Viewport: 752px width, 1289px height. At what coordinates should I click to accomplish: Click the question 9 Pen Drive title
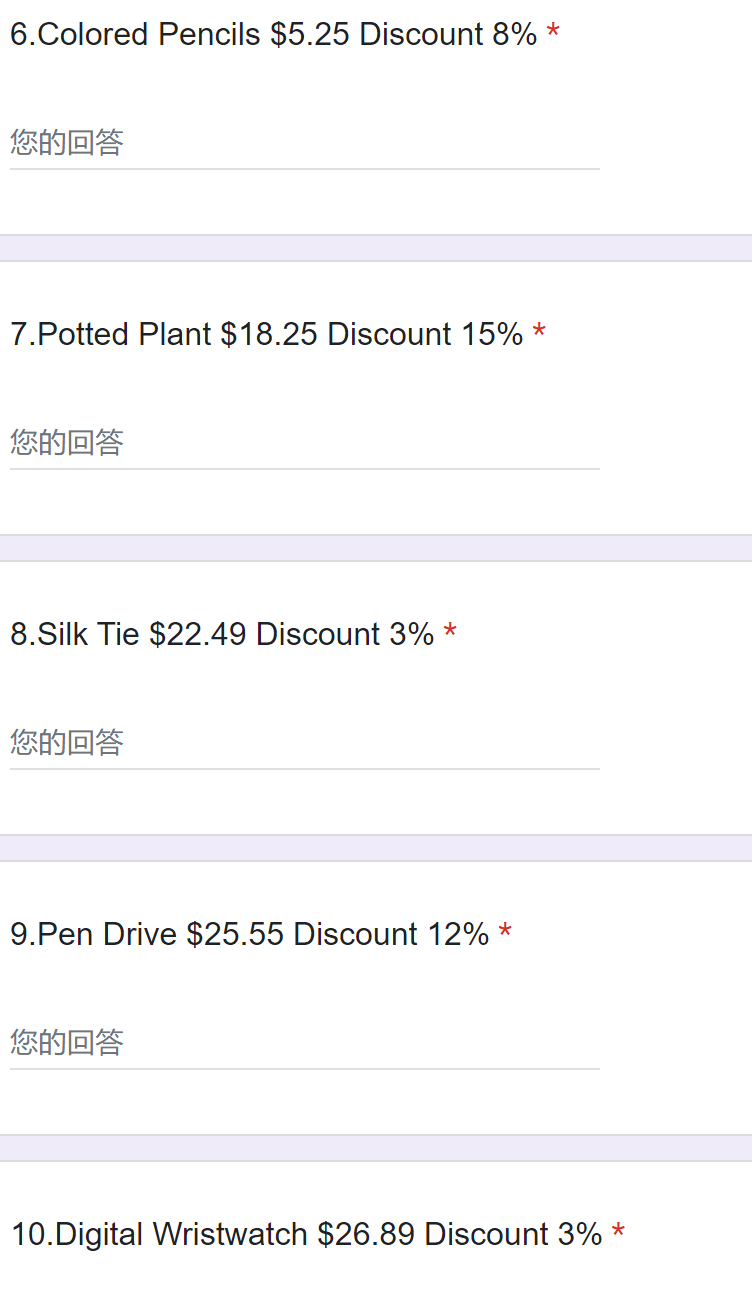[x=249, y=934]
